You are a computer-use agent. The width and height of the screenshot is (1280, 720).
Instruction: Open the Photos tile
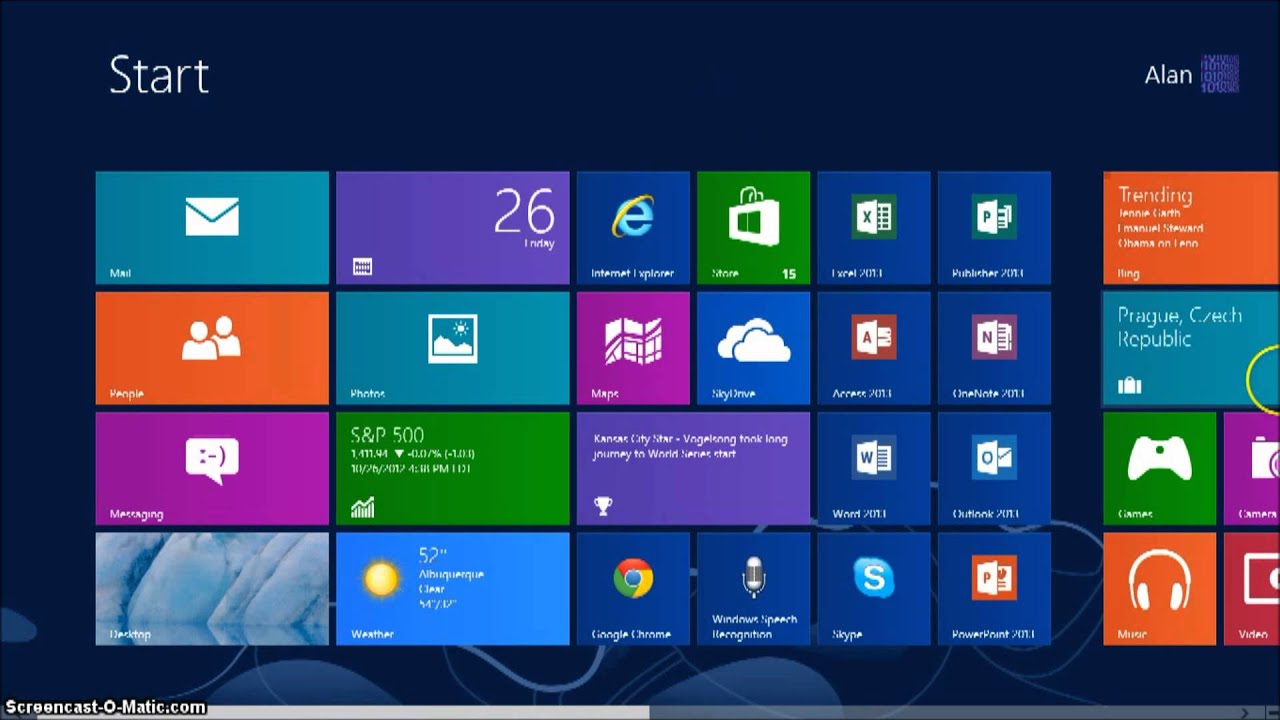[x=453, y=348]
